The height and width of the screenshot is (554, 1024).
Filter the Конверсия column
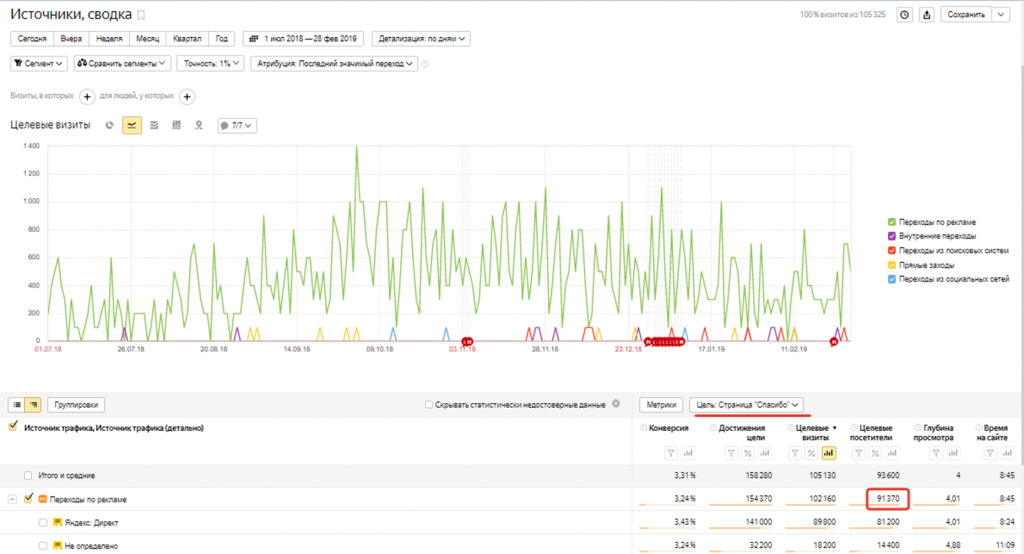(671, 453)
